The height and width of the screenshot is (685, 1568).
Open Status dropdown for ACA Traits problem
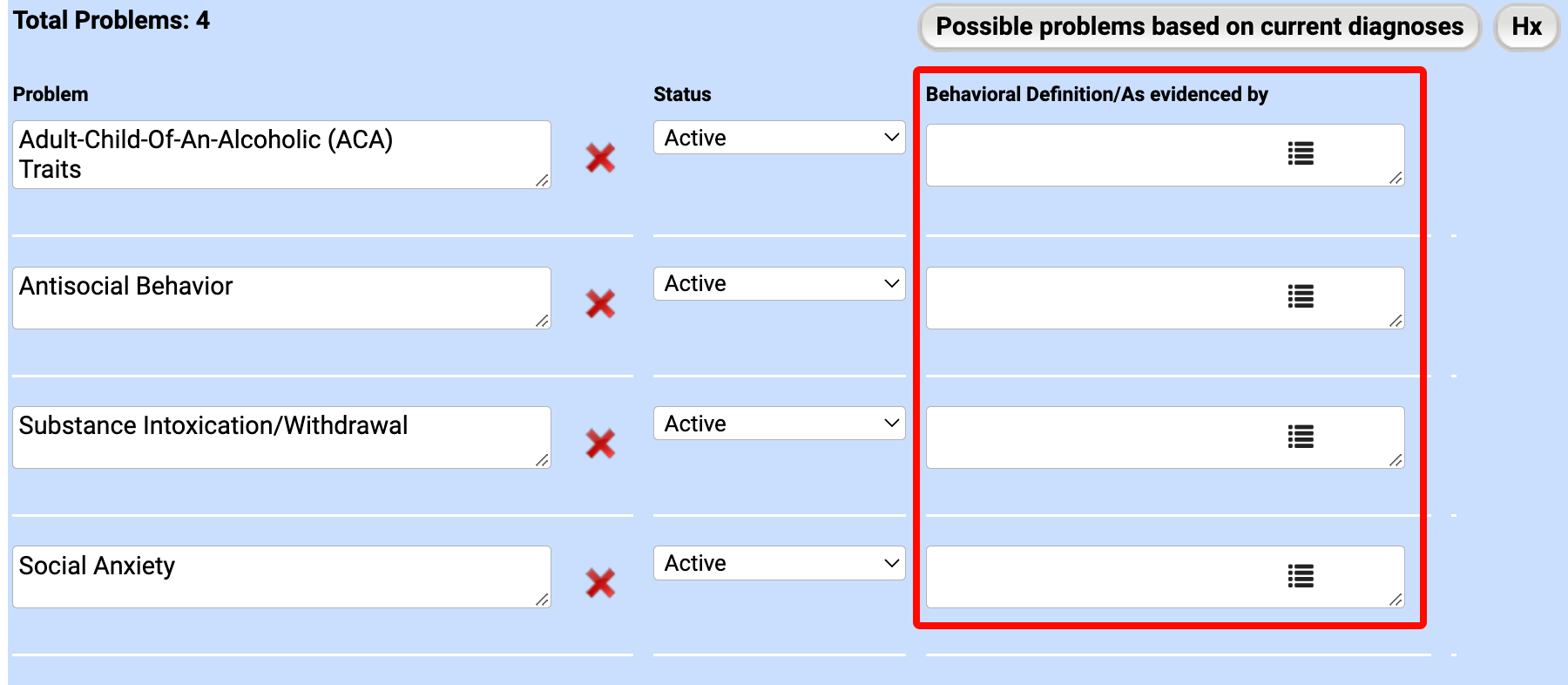(779, 138)
